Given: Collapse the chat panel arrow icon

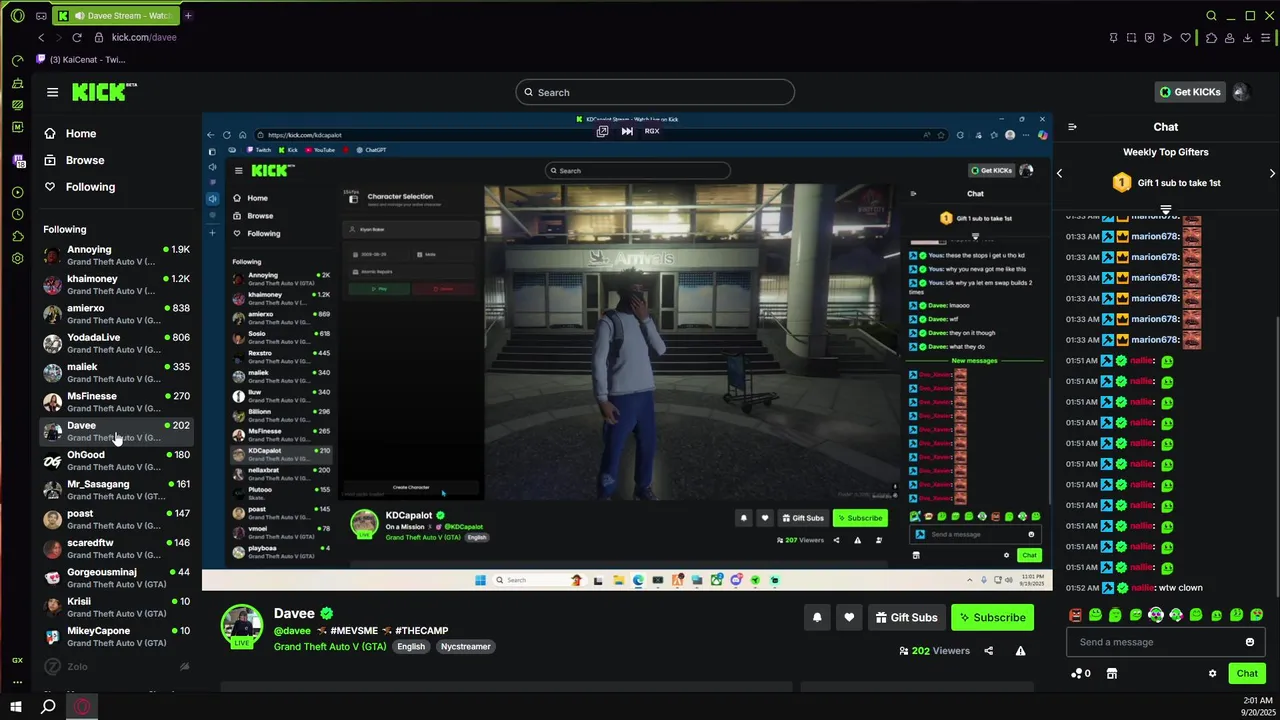Looking at the screenshot, I should tap(1072, 127).
